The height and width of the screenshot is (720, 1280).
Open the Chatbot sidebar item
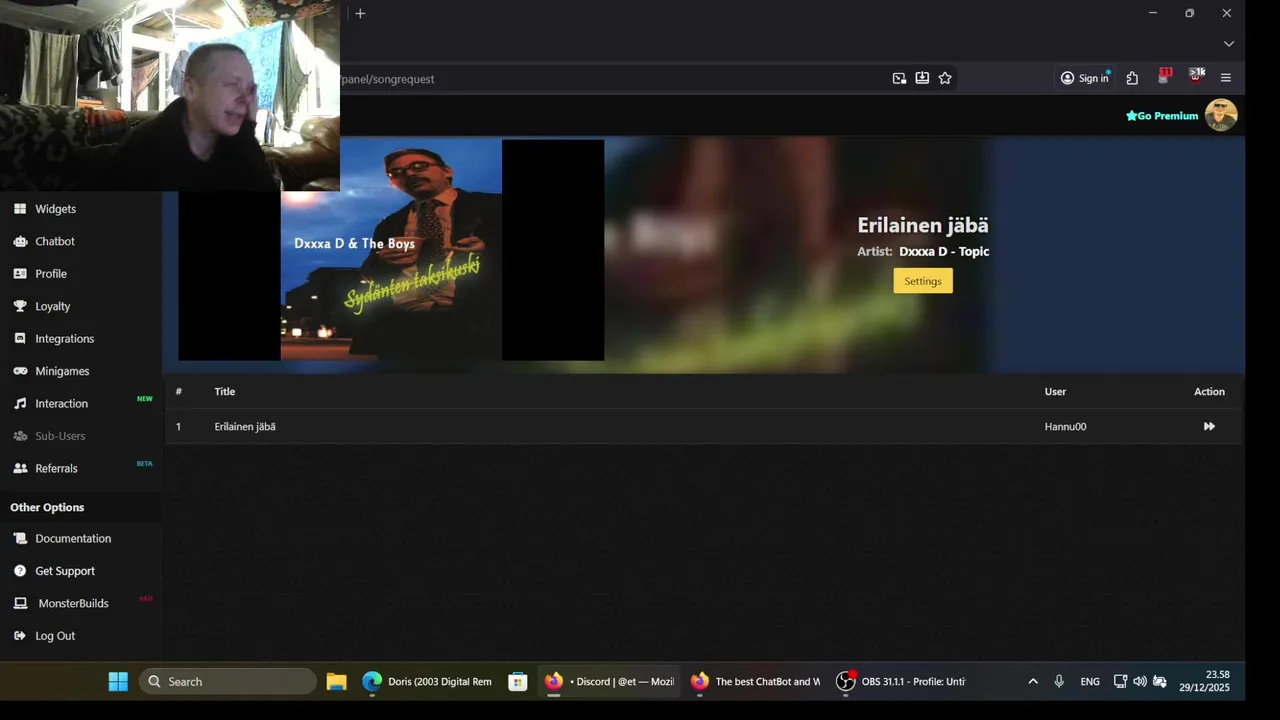tap(55, 241)
